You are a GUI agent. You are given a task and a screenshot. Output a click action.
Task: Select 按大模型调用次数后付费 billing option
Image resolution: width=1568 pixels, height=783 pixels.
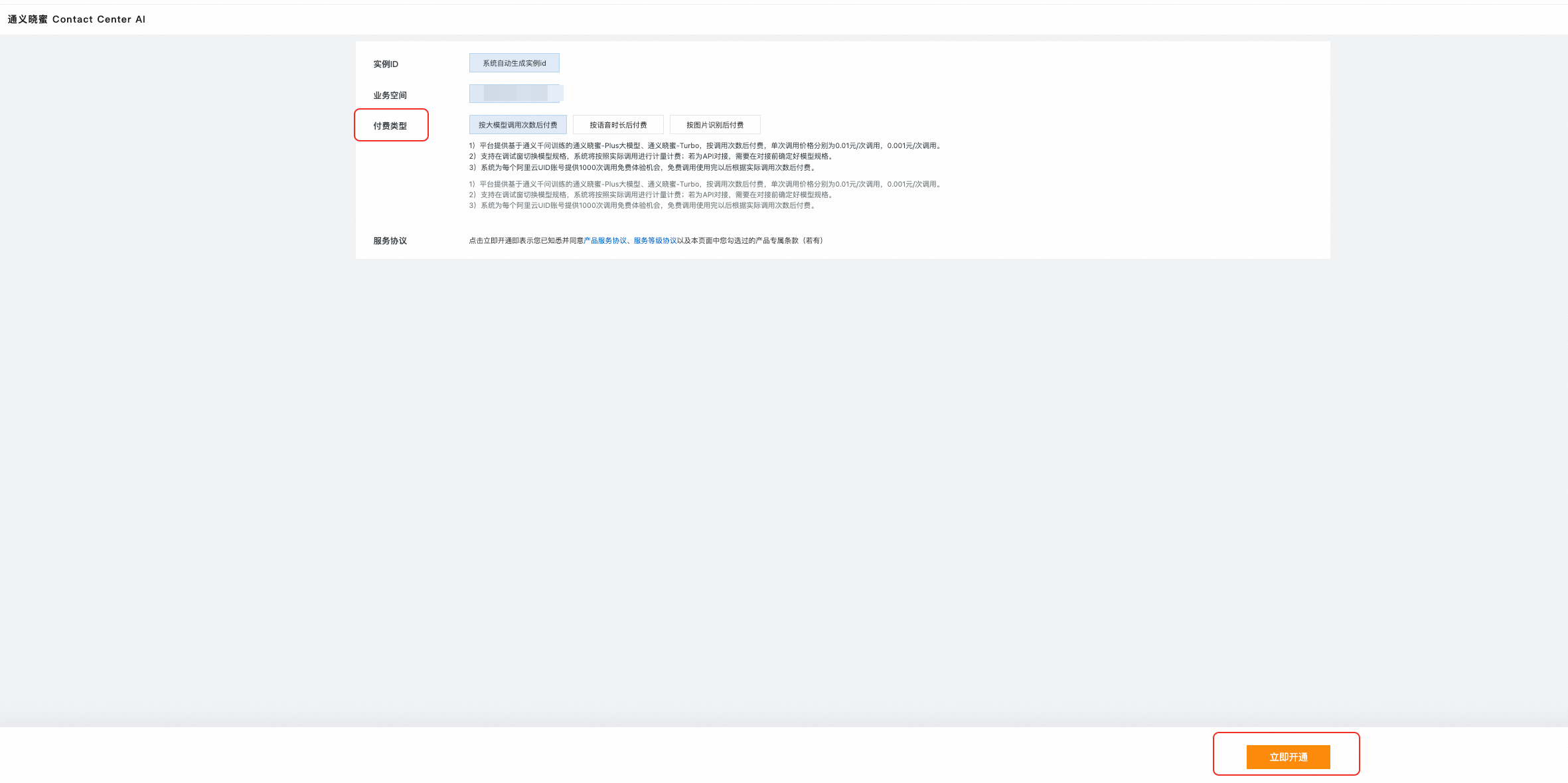pyautogui.click(x=518, y=125)
